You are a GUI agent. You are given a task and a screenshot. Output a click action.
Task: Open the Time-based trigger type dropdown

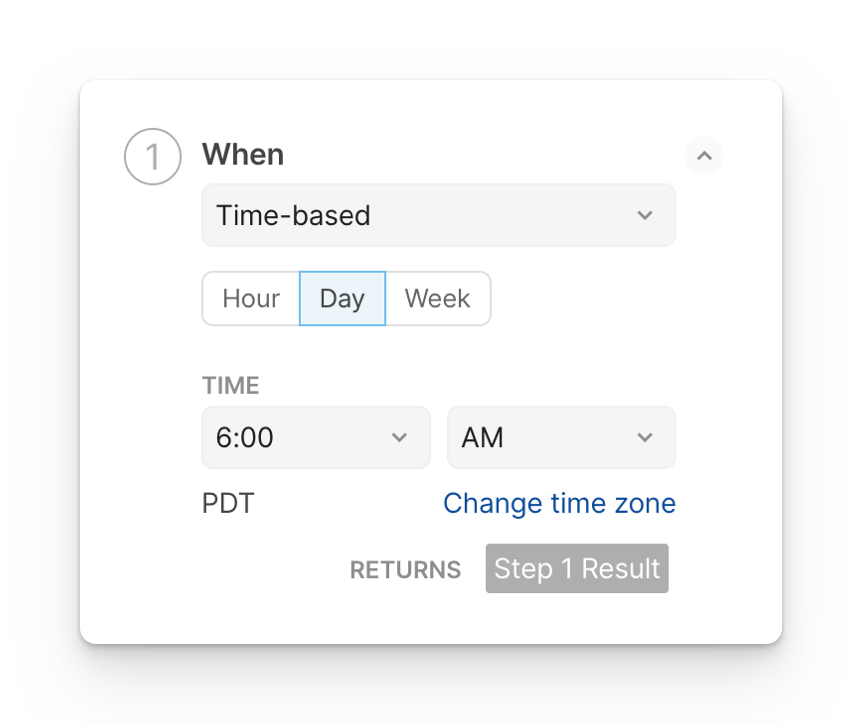tap(420, 215)
